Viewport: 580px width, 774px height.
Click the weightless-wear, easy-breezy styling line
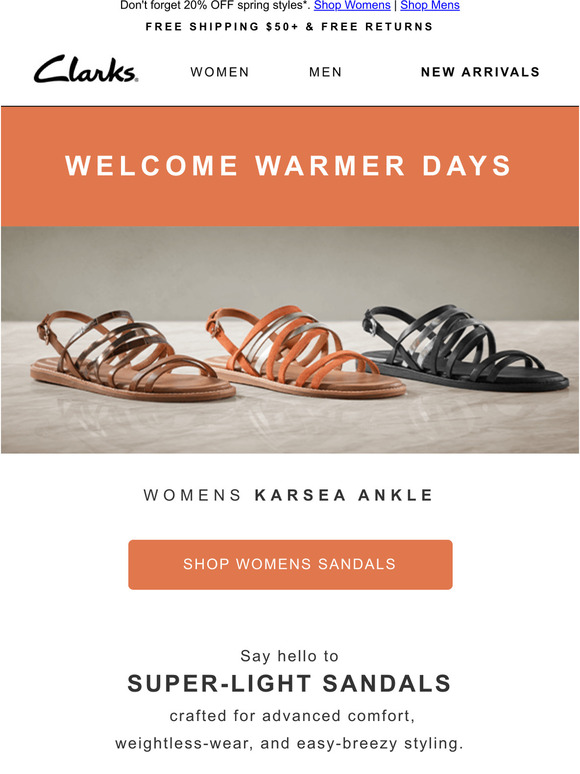click(289, 743)
